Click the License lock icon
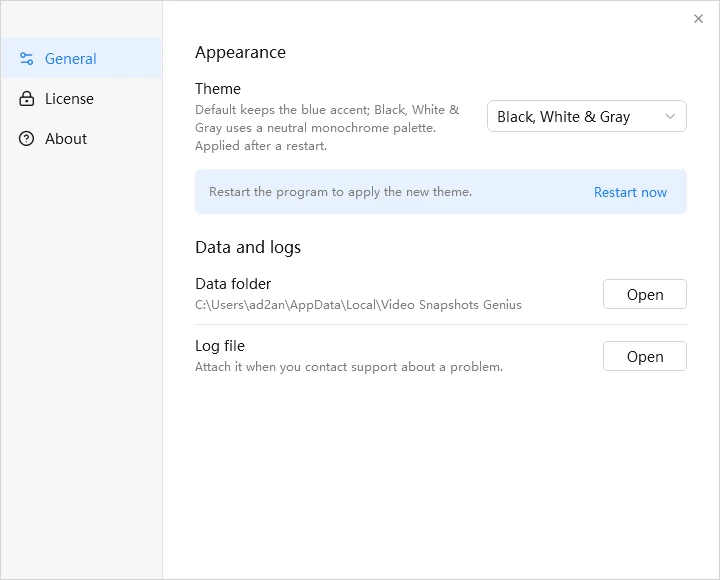 [27, 99]
